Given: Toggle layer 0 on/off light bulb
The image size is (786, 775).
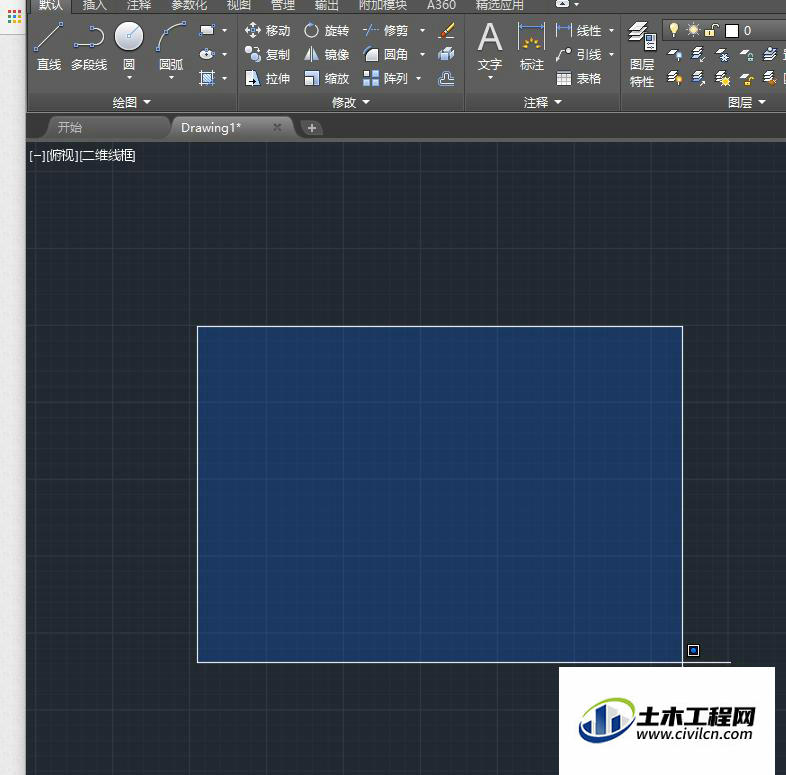Looking at the screenshot, I should pyautogui.click(x=674, y=30).
